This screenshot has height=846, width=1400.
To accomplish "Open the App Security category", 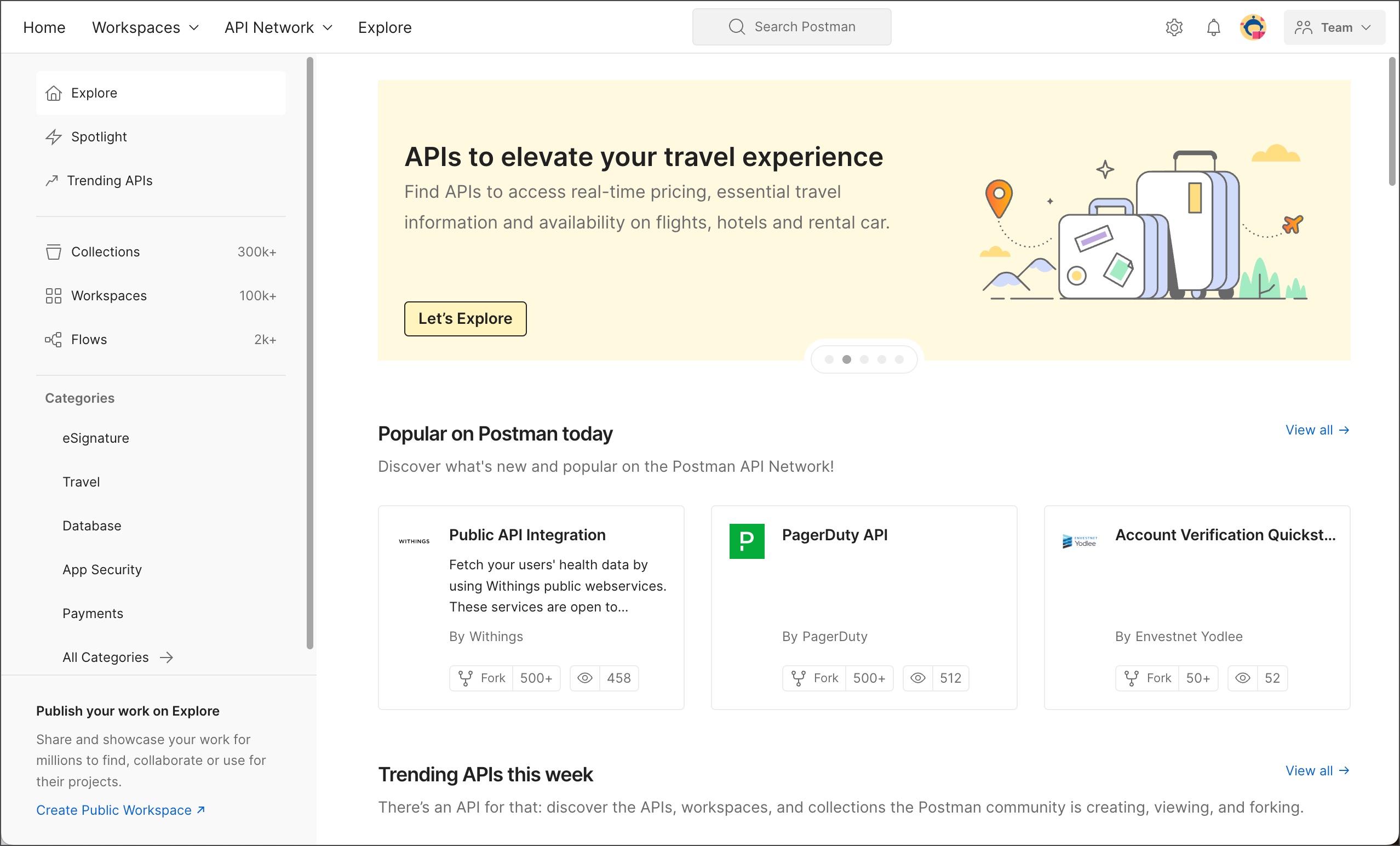I will [x=102, y=569].
